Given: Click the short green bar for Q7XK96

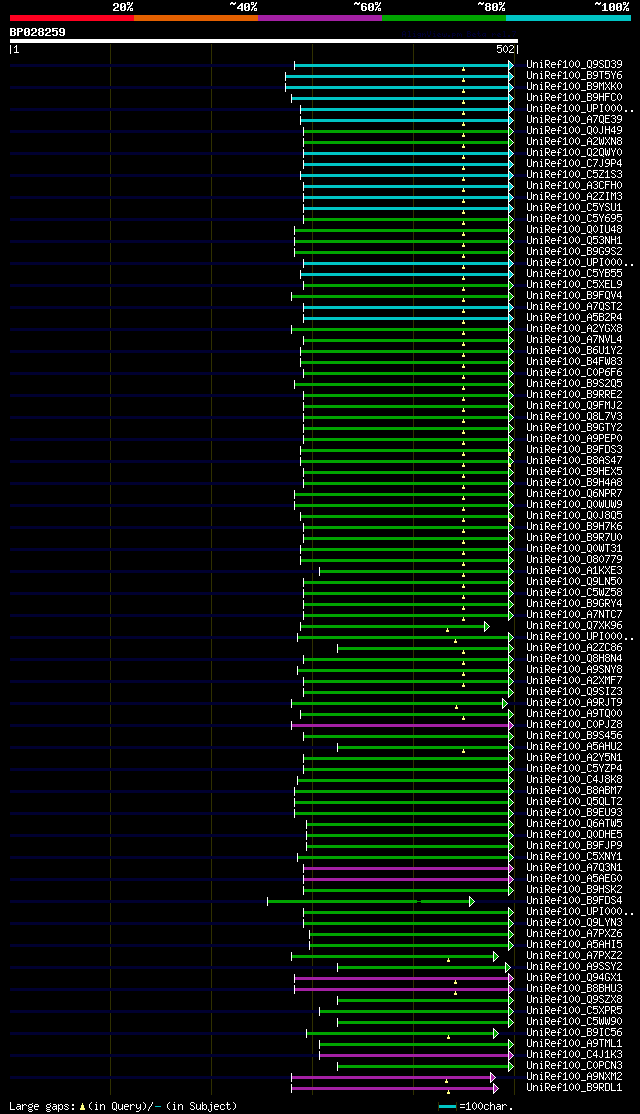Looking at the screenshot, I should 395,626.
